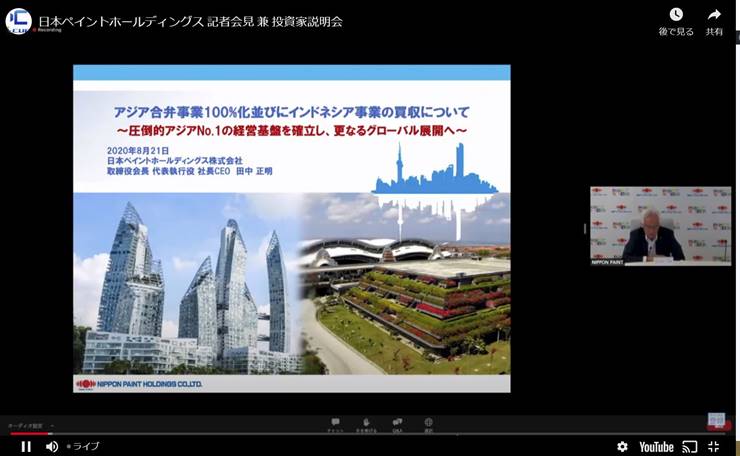This screenshot has height=456, width=740.
Task: Add video to 後で見る (Watch later)
Action: (676, 22)
